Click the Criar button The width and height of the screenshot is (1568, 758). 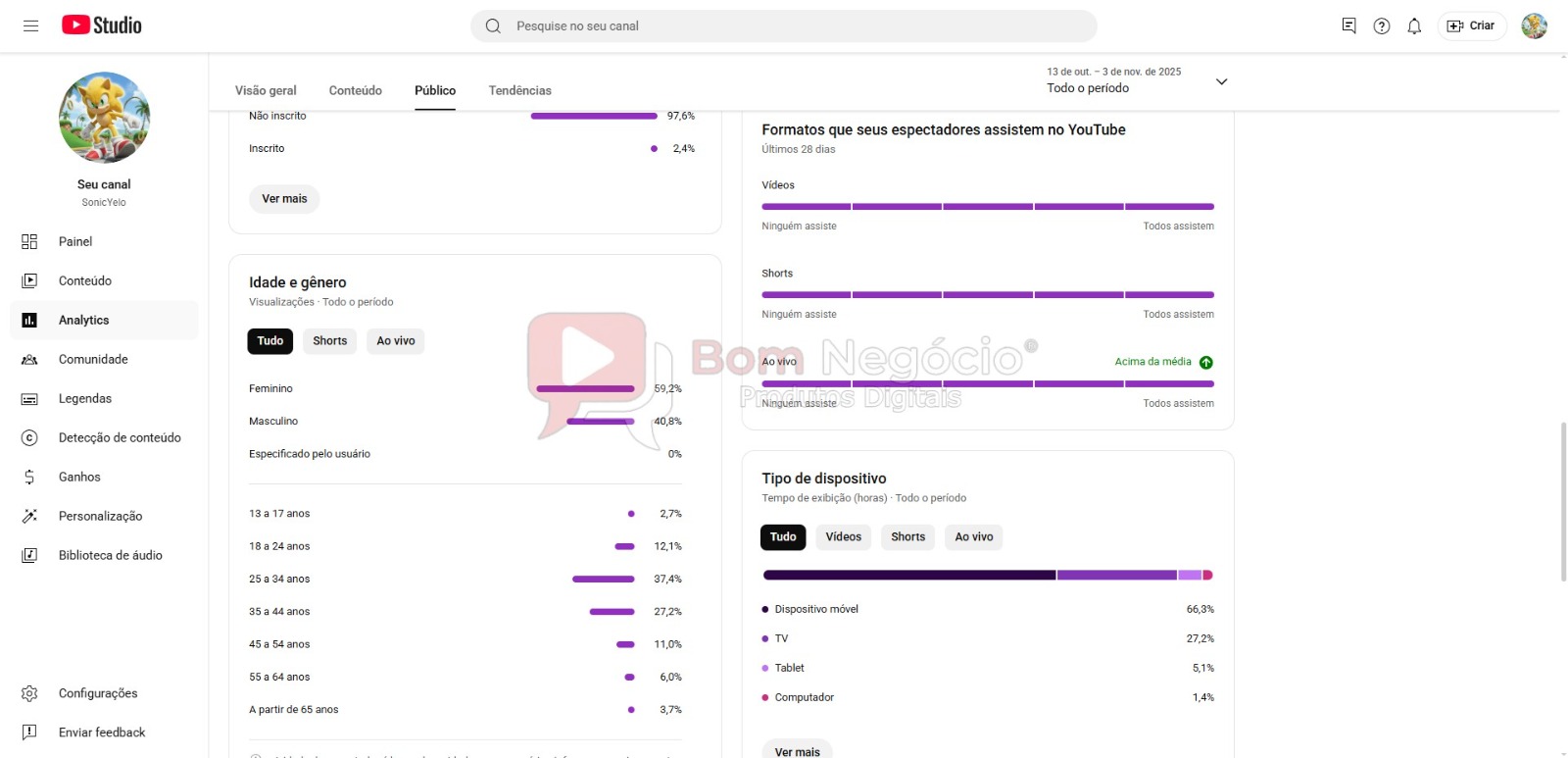point(1472,26)
